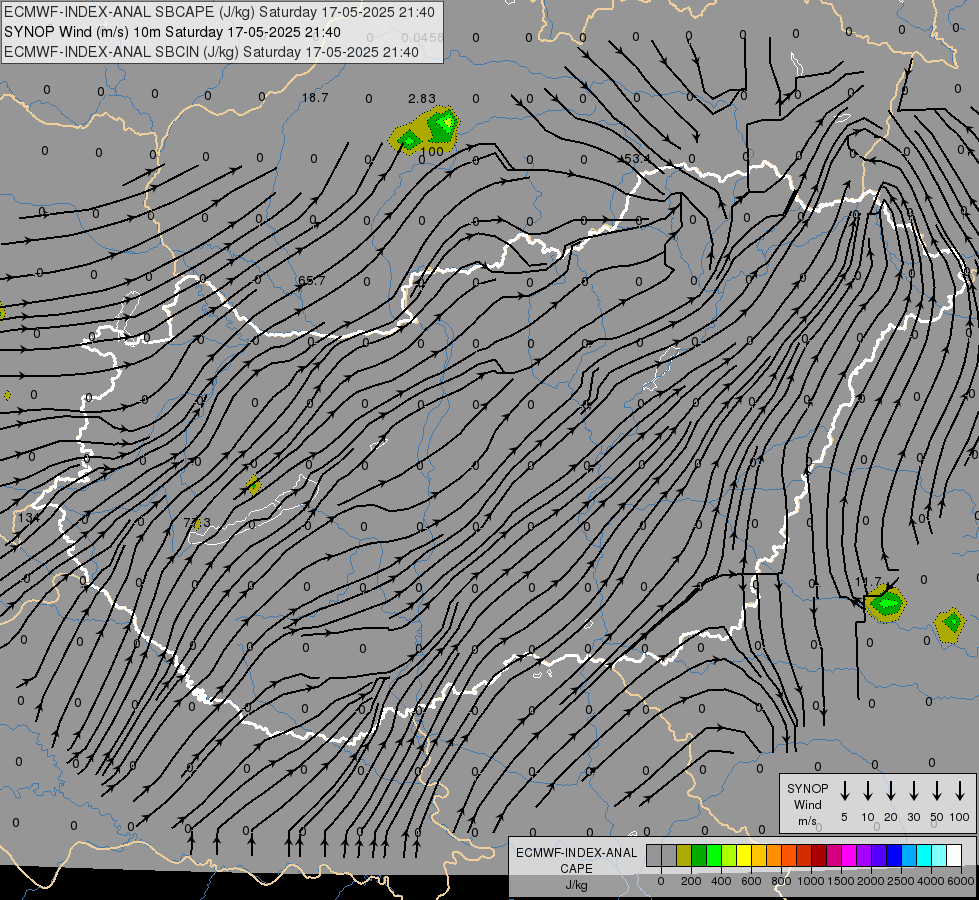Click the small olive CAPE patch above the lake

253,485
